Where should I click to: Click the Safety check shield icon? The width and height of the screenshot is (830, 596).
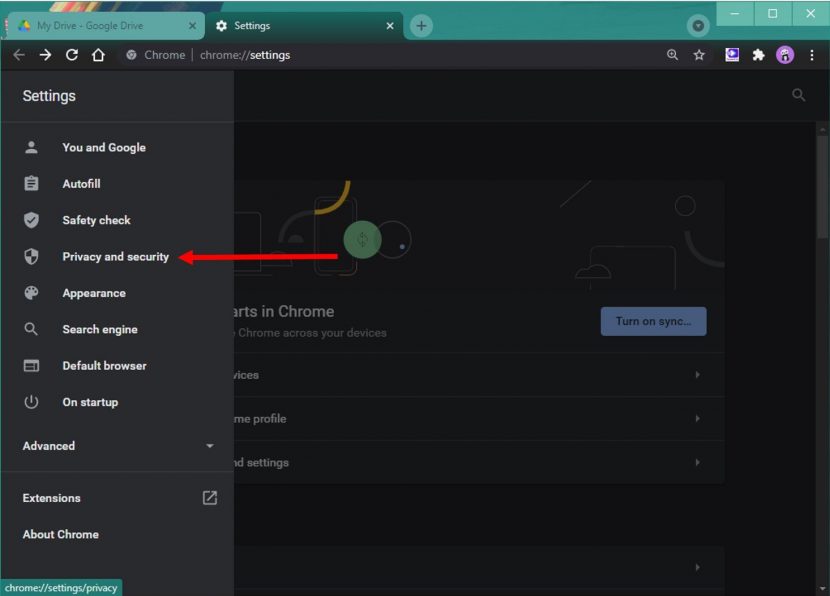point(31,220)
